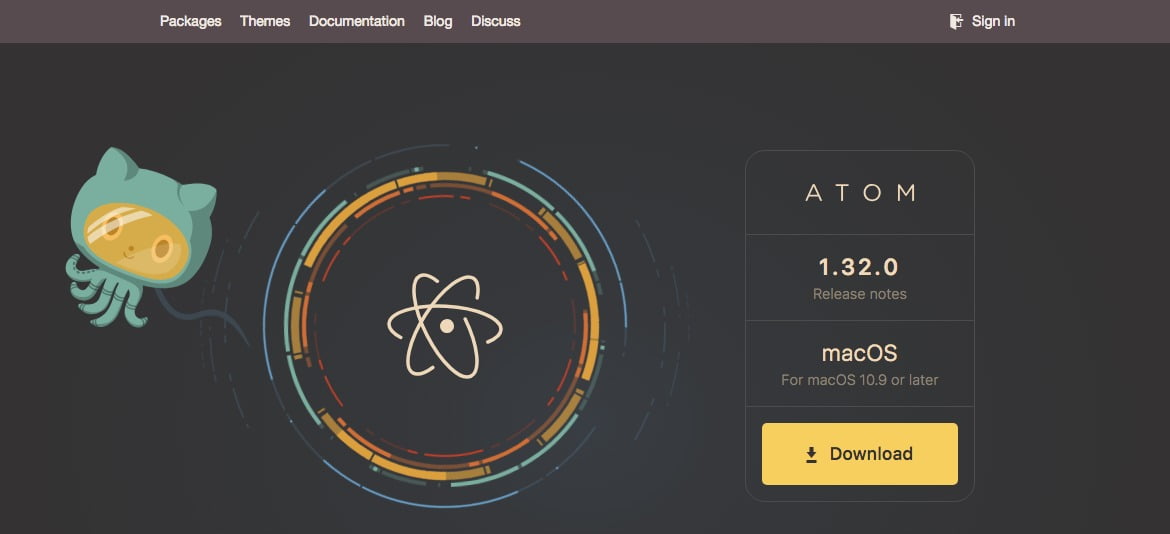Download Atom for macOS

(860, 453)
